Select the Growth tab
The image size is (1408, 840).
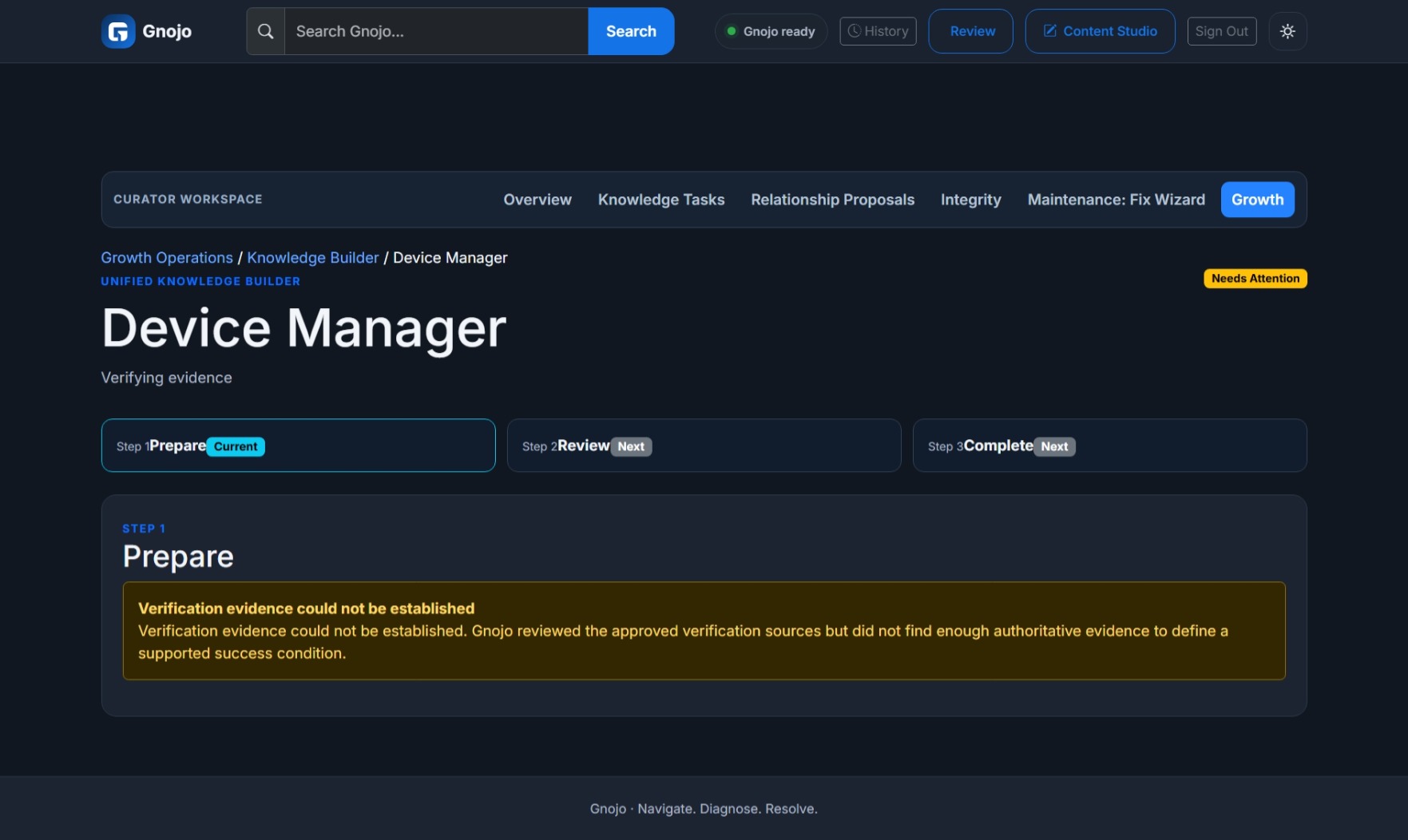[1257, 200]
